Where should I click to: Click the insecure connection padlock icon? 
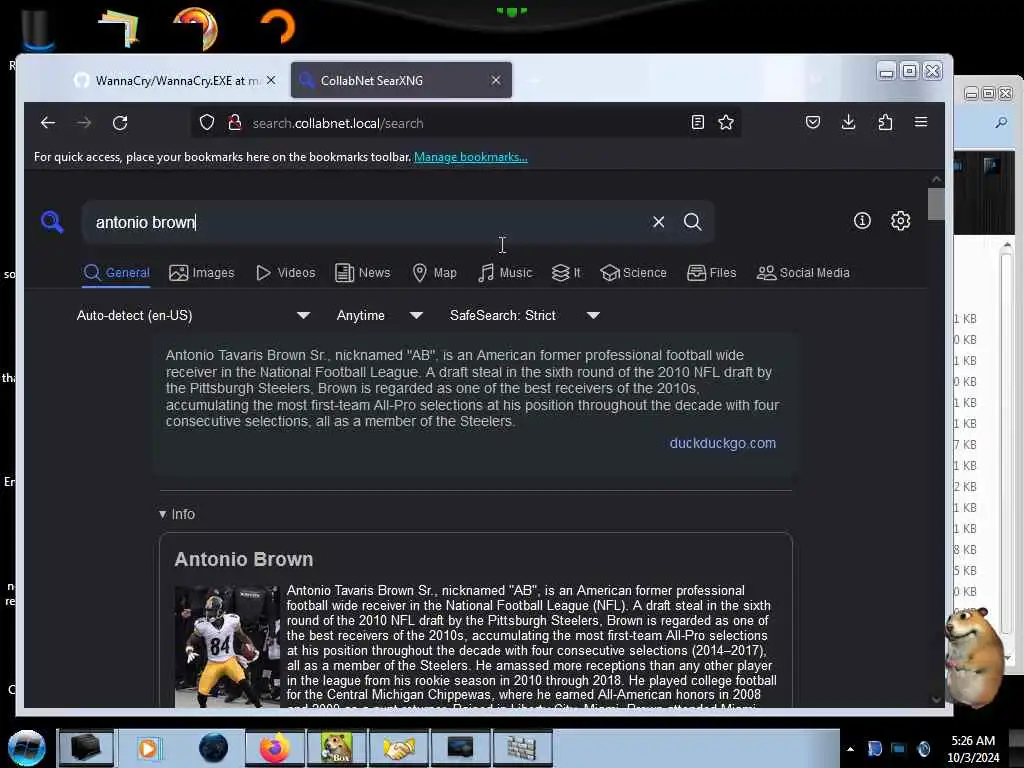[x=235, y=123]
